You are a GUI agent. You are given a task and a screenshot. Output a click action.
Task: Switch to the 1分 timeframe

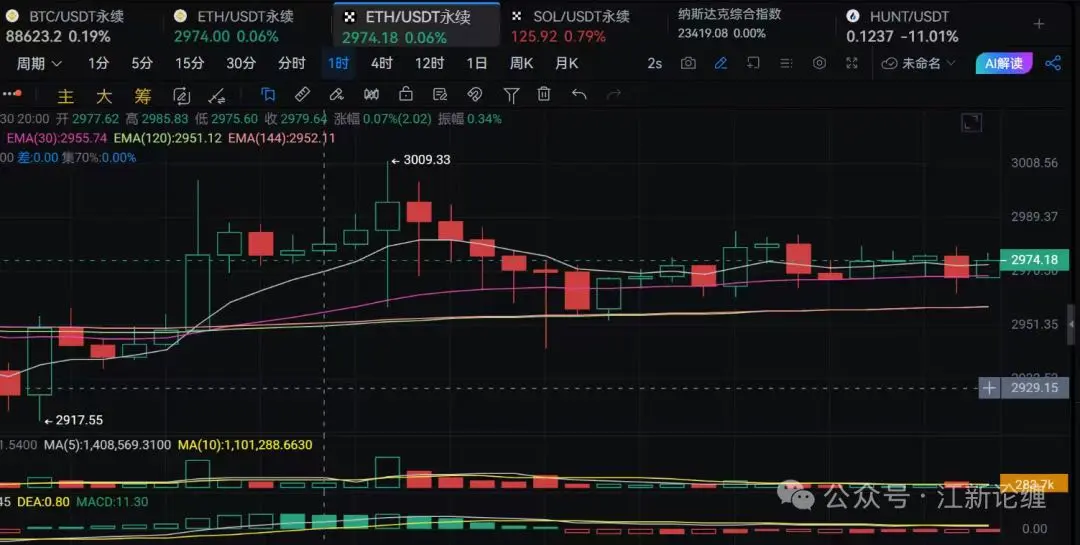point(98,63)
